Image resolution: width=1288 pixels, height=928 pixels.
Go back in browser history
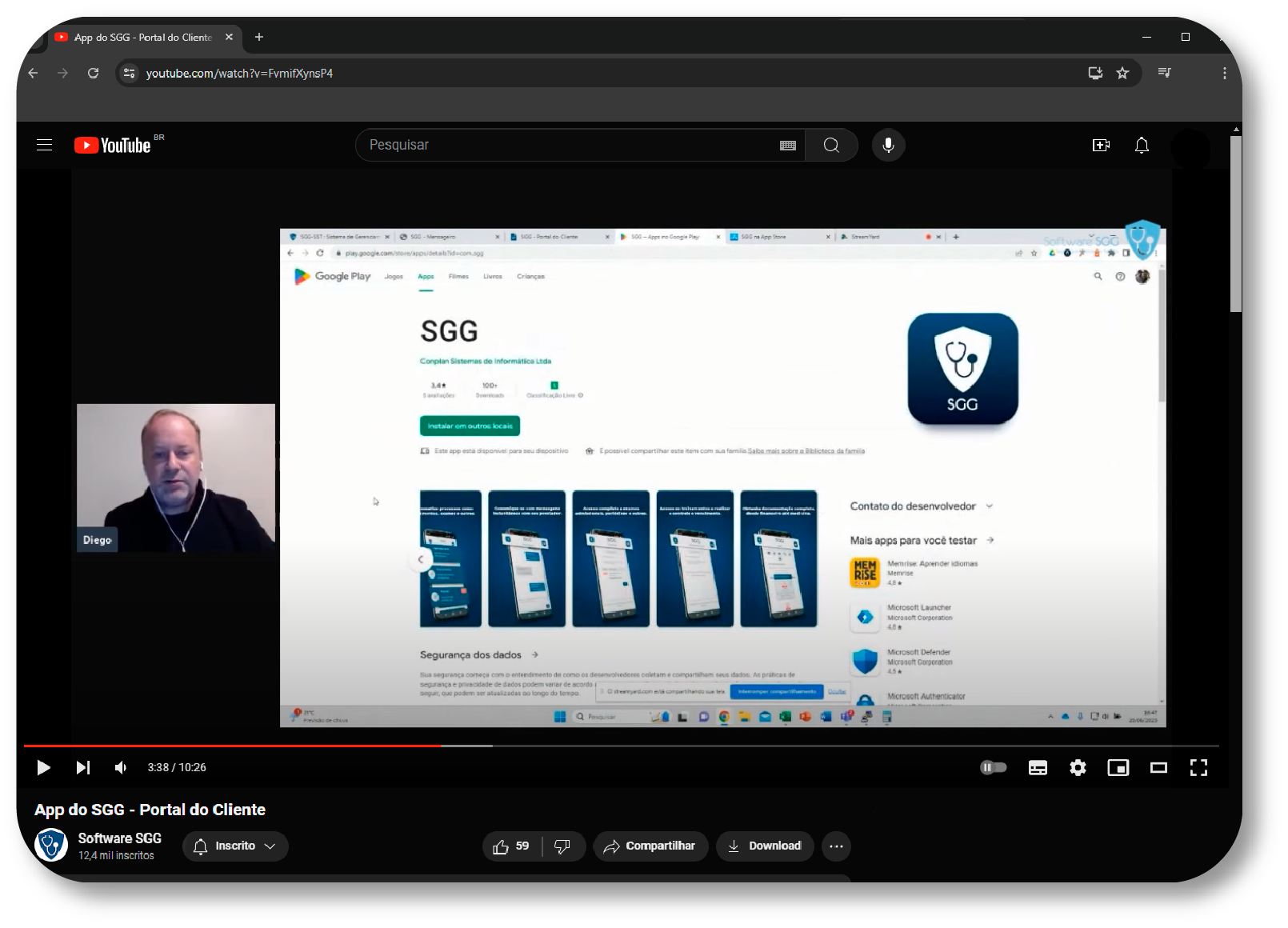33,73
